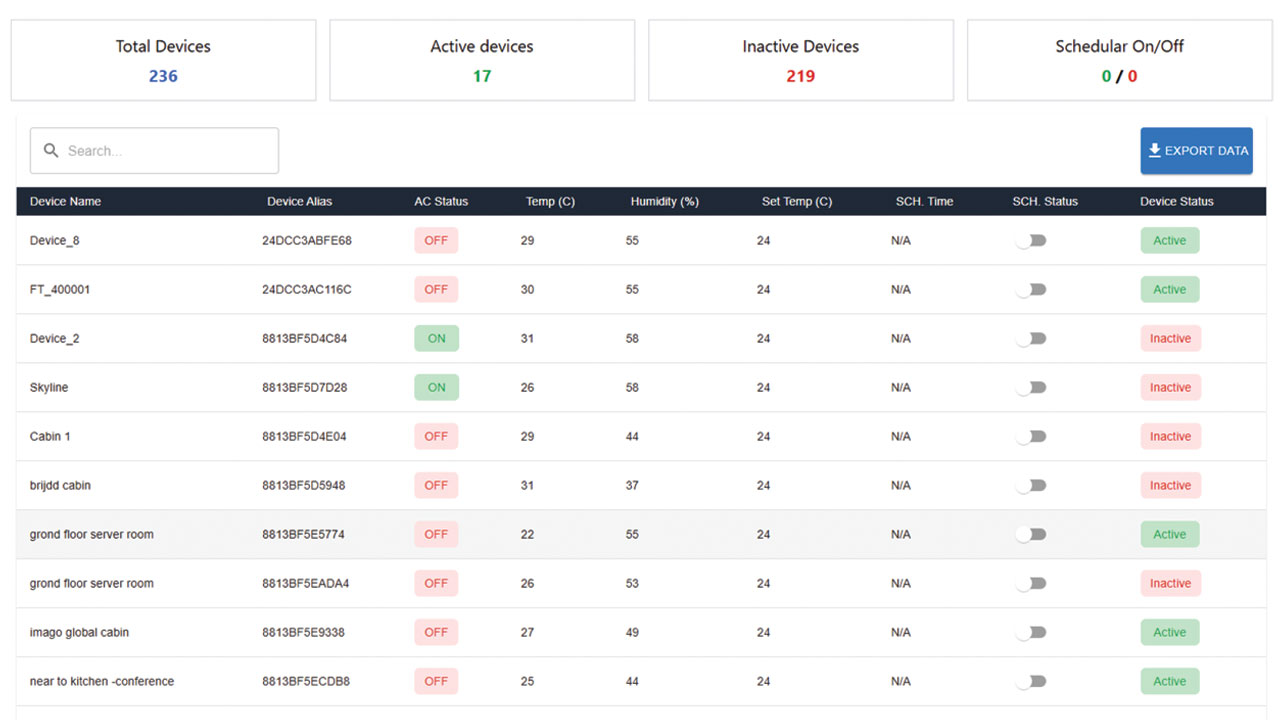Click the Set Temp (C) column header
The height and width of the screenshot is (720, 1280).
tap(797, 201)
